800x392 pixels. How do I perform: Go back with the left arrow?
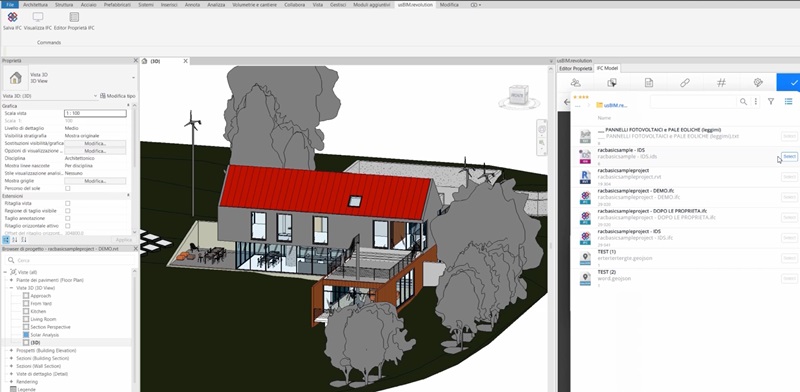[566, 102]
